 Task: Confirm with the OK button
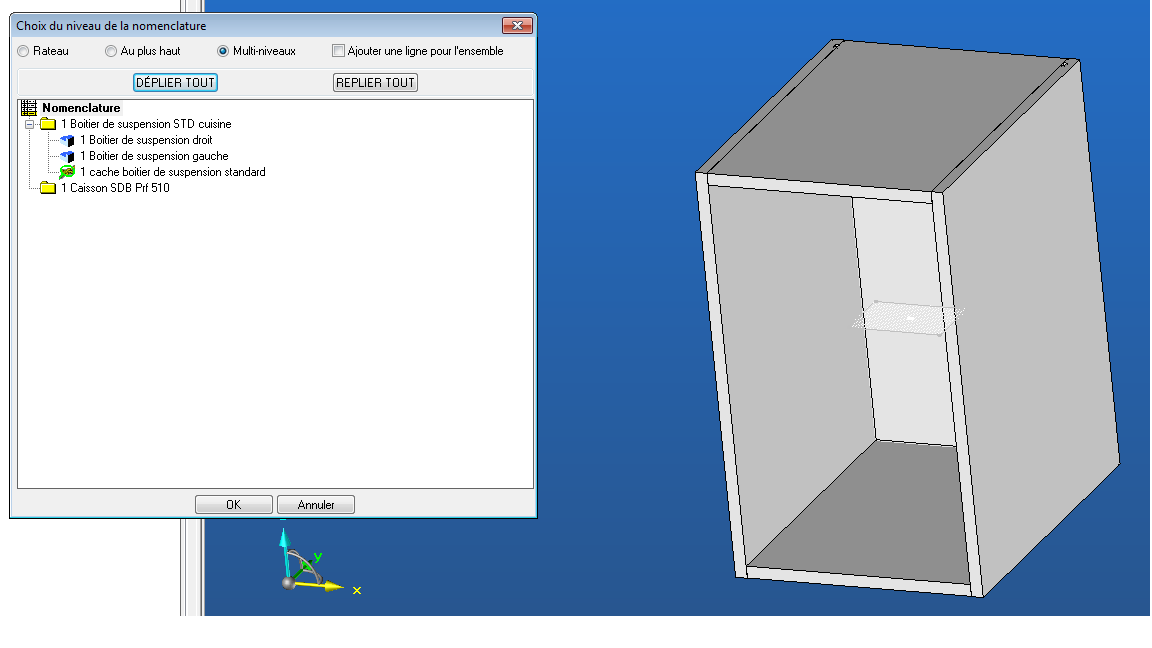[234, 505]
